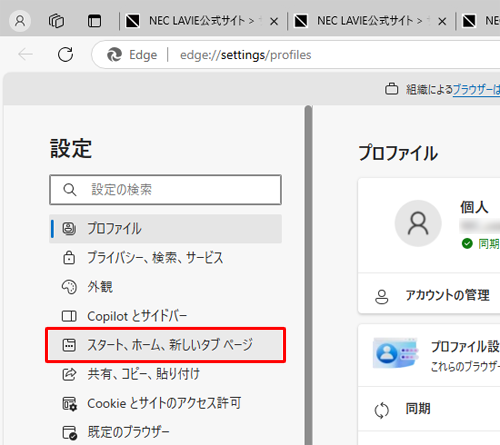This screenshot has width=500, height=445.
Task: Click the person icon beside アカウントの管理
Action: click(382, 296)
